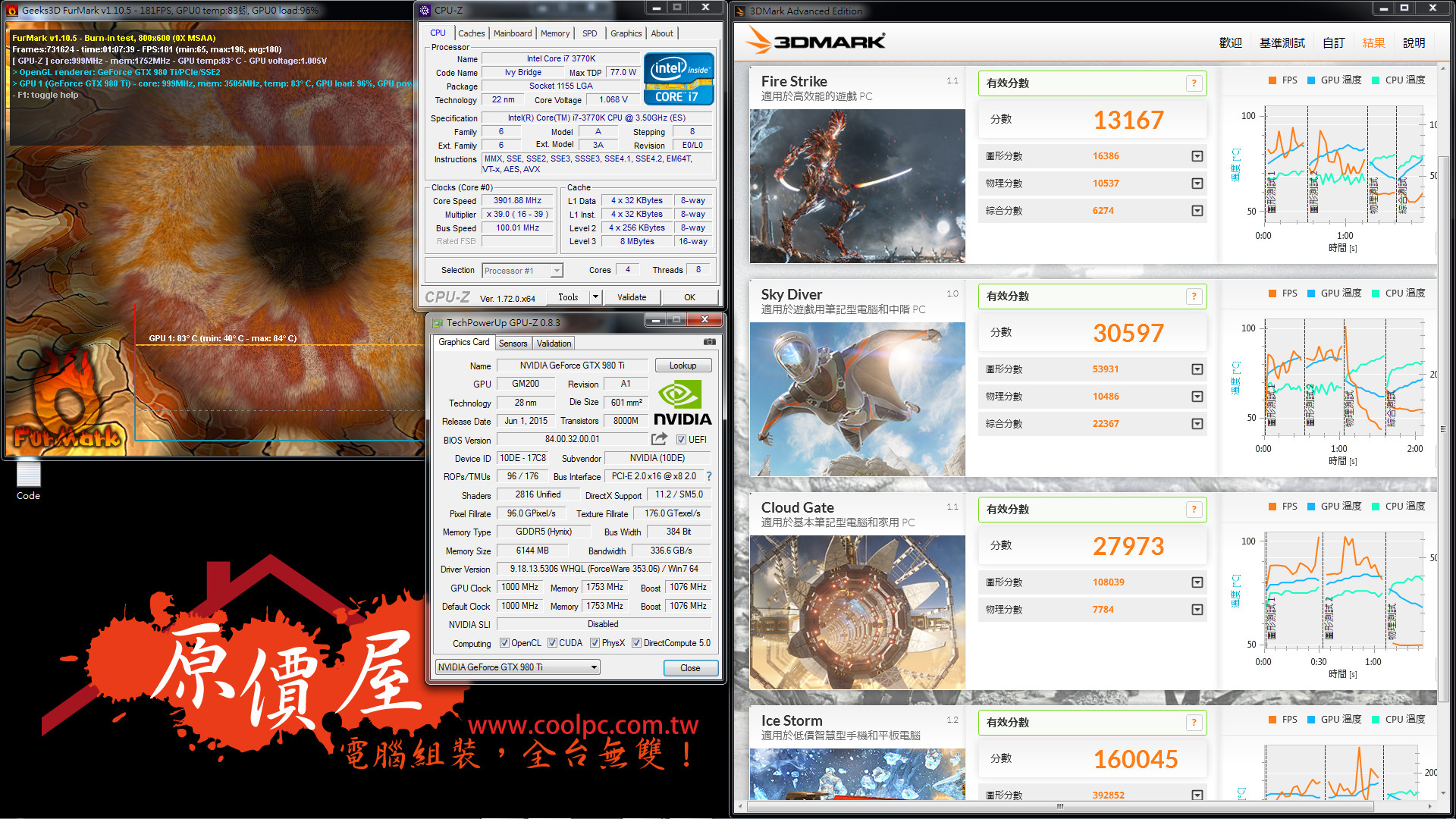Image resolution: width=1456 pixels, height=819 pixels.
Task: Open the 自訂 tab in 3DMark
Action: pyautogui.click(x=1333, y=43)
